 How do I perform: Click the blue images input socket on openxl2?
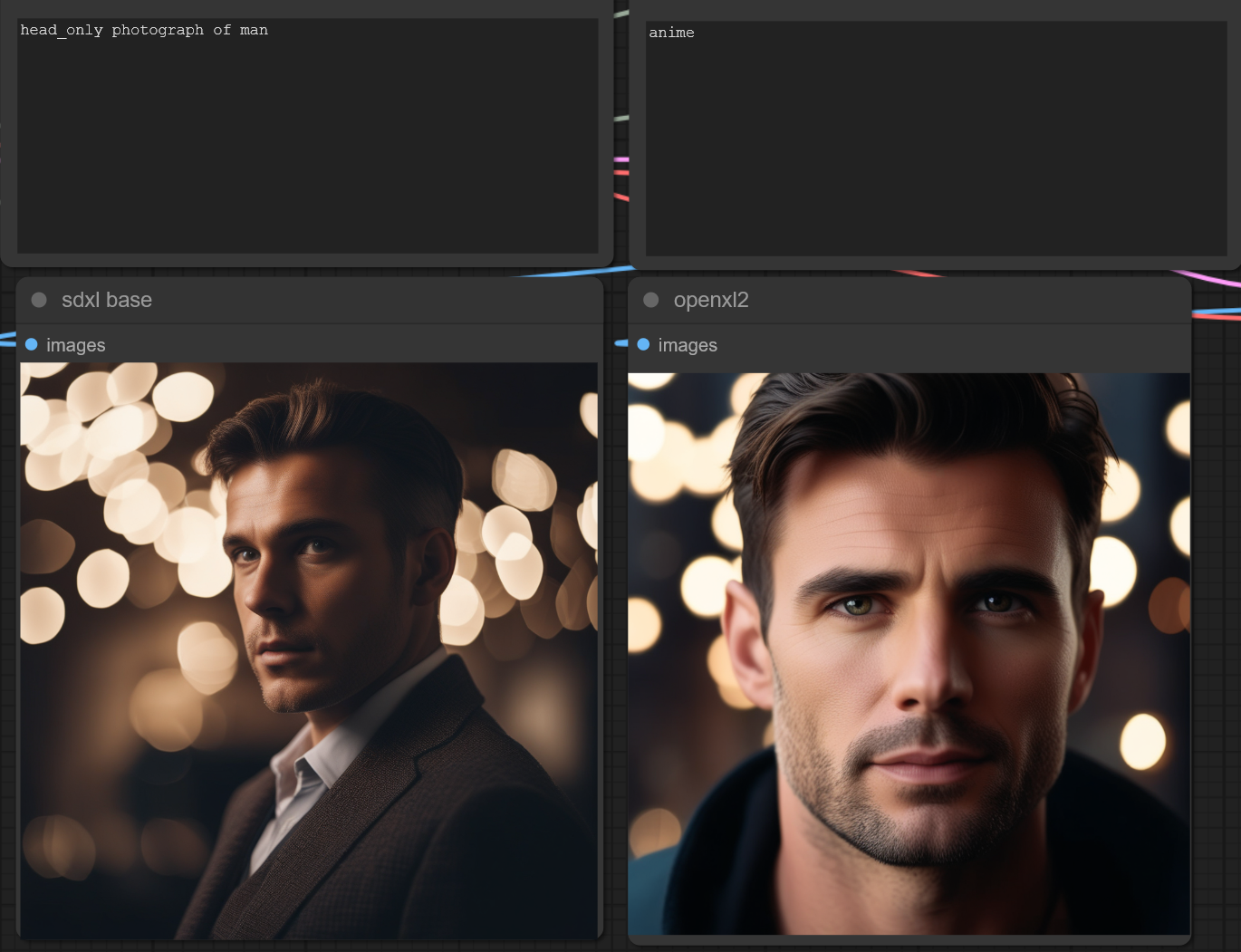pos(643,345)
